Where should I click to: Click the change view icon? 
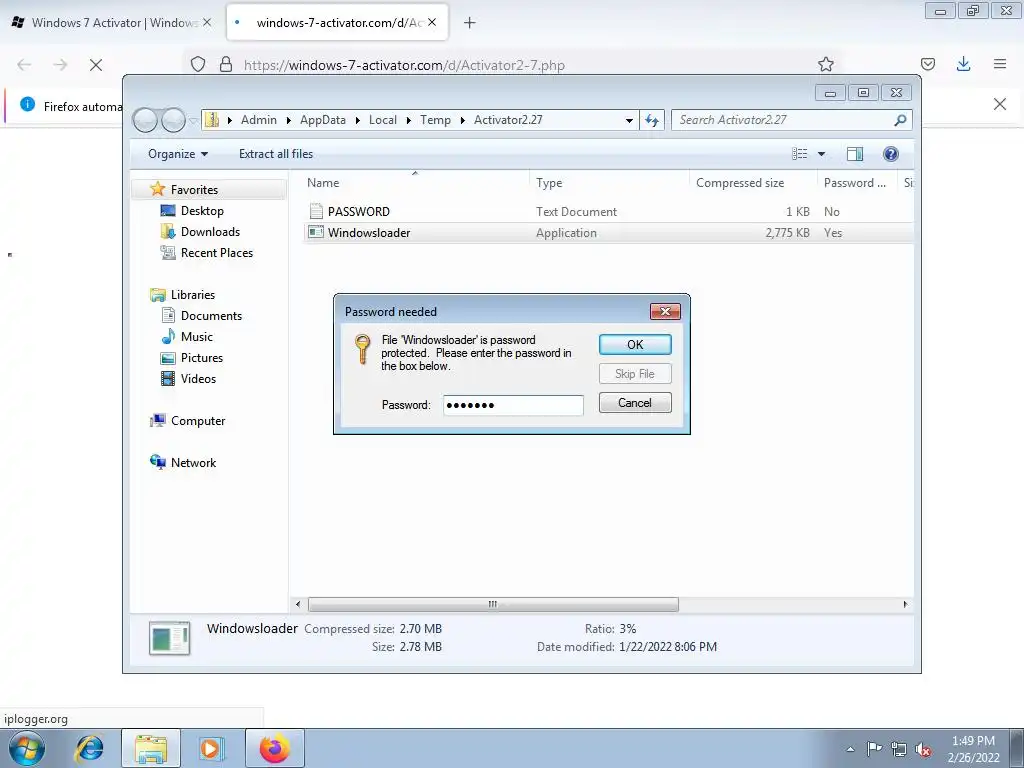[799, 154]
